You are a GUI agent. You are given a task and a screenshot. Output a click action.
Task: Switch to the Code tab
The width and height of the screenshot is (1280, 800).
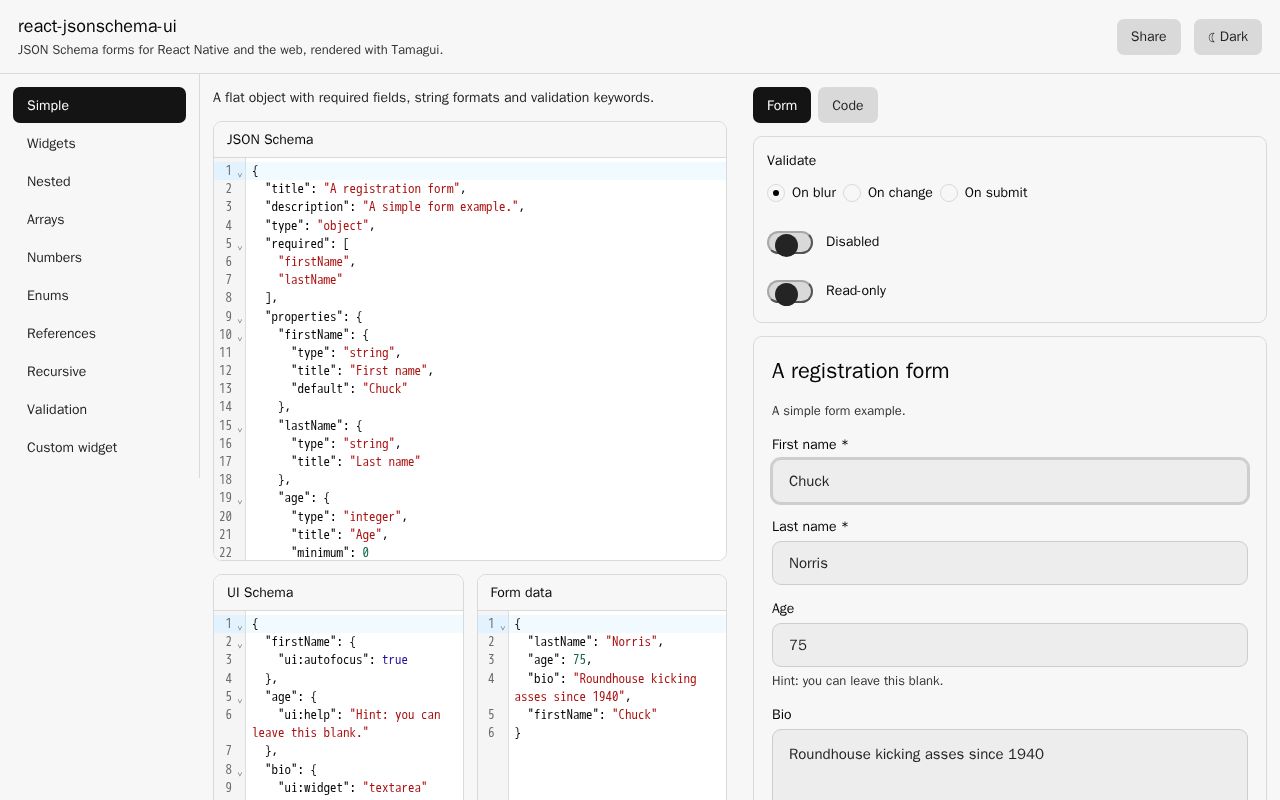847,105
